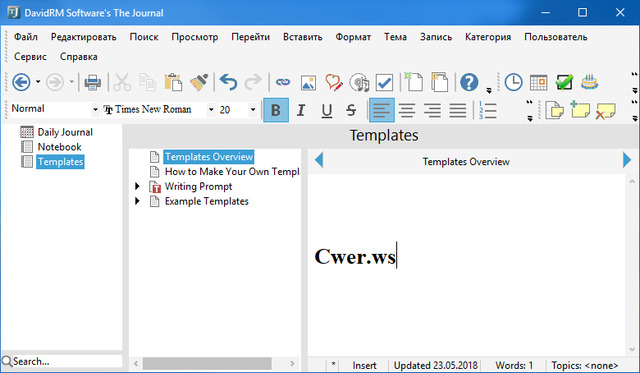Toggle Strikethrough formatting button
Viewport: 640px width, 373px height.
click(351, 110)
